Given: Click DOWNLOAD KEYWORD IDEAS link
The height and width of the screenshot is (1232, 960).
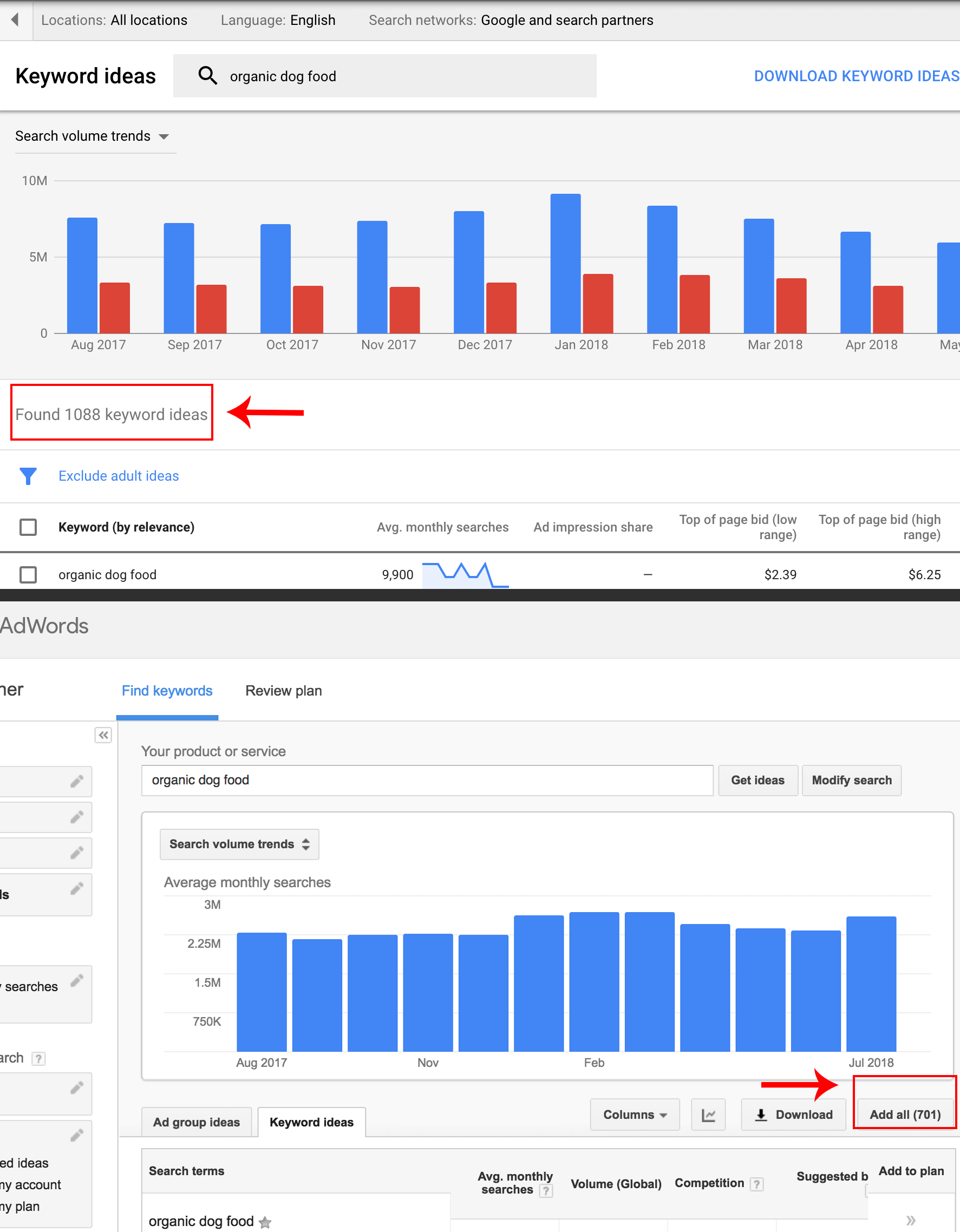Looking at the screenshot, I should click(x=857, y=76).
